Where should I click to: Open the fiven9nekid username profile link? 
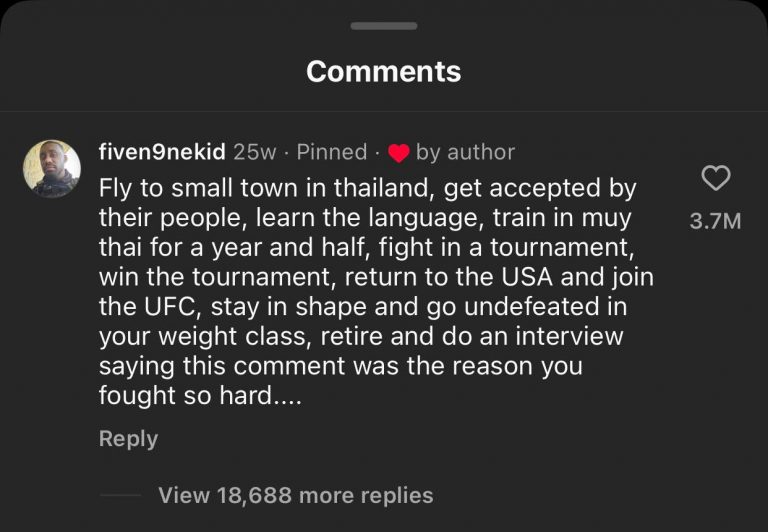pyautogui.click(x=162, y=152)
